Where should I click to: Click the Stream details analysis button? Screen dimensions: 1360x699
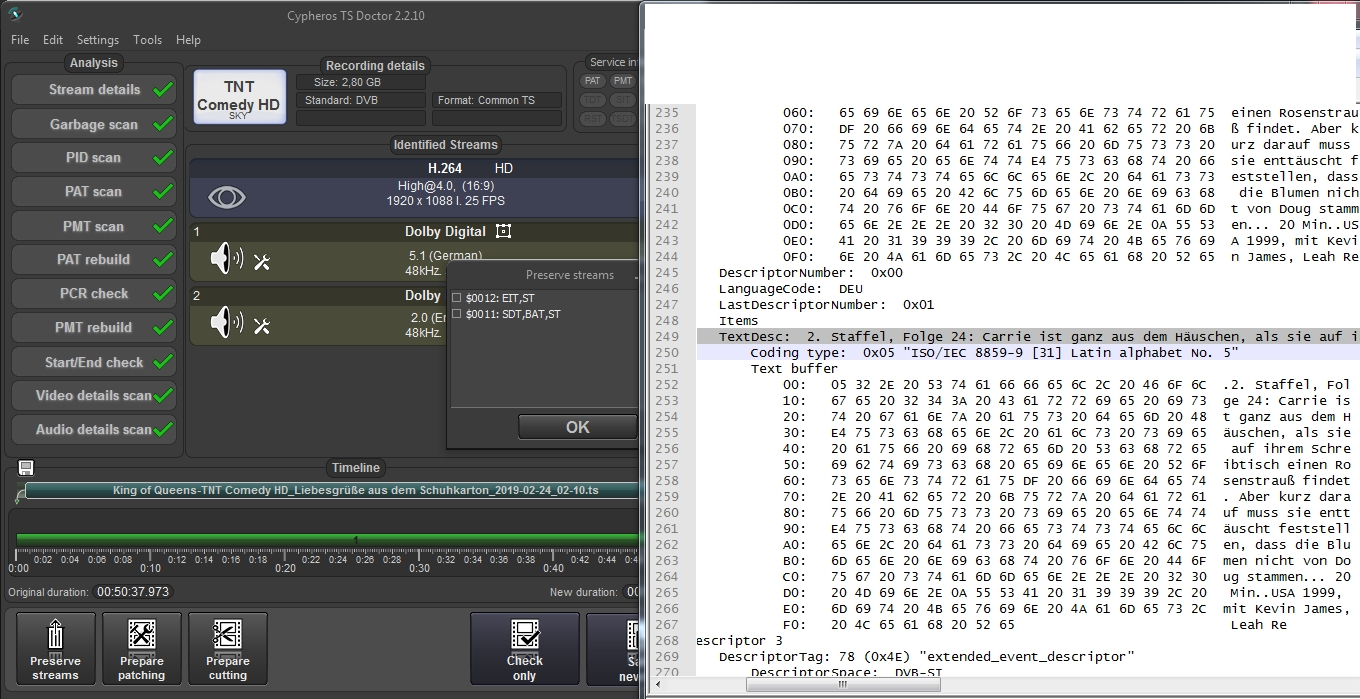[x=94, y=90]
